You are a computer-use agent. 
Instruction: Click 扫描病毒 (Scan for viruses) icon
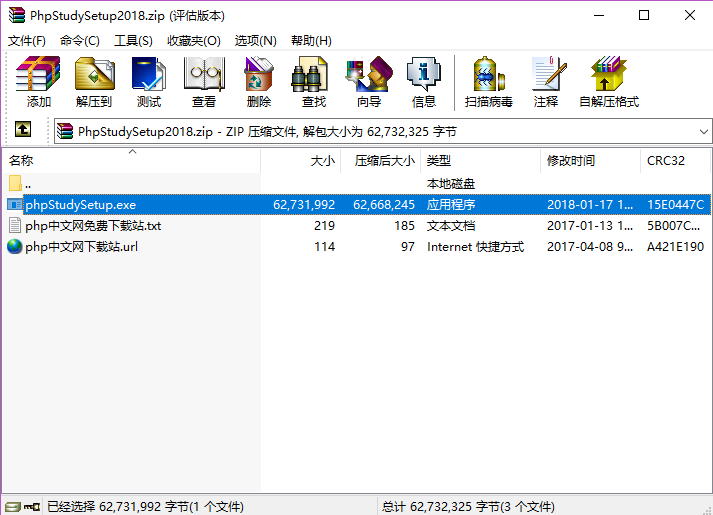pyautogui.click(x=489, y=81)
